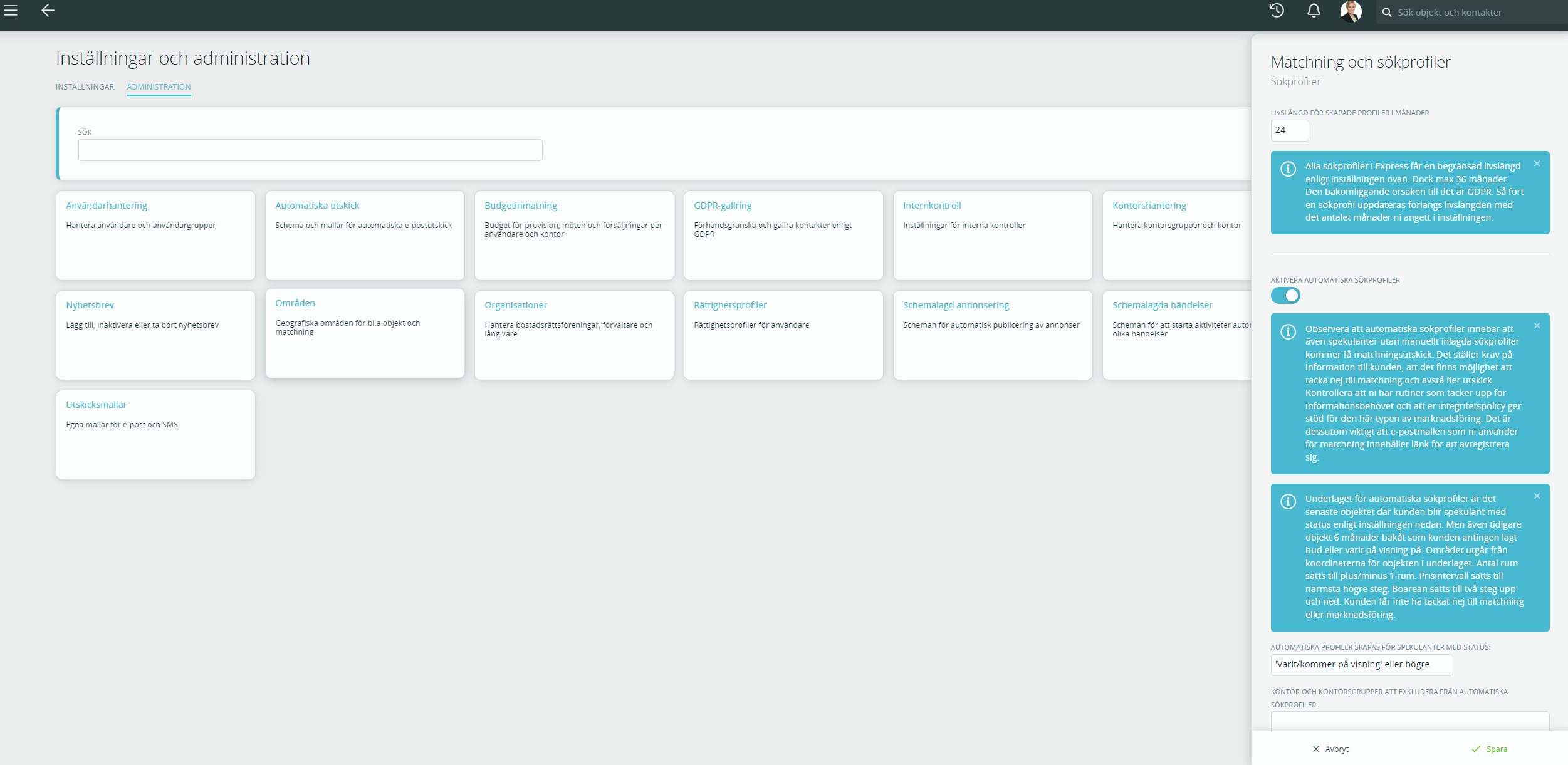Open the spekulant status dropdown
Viewport: 1568px width, 765px height.
pos(1361,665)
